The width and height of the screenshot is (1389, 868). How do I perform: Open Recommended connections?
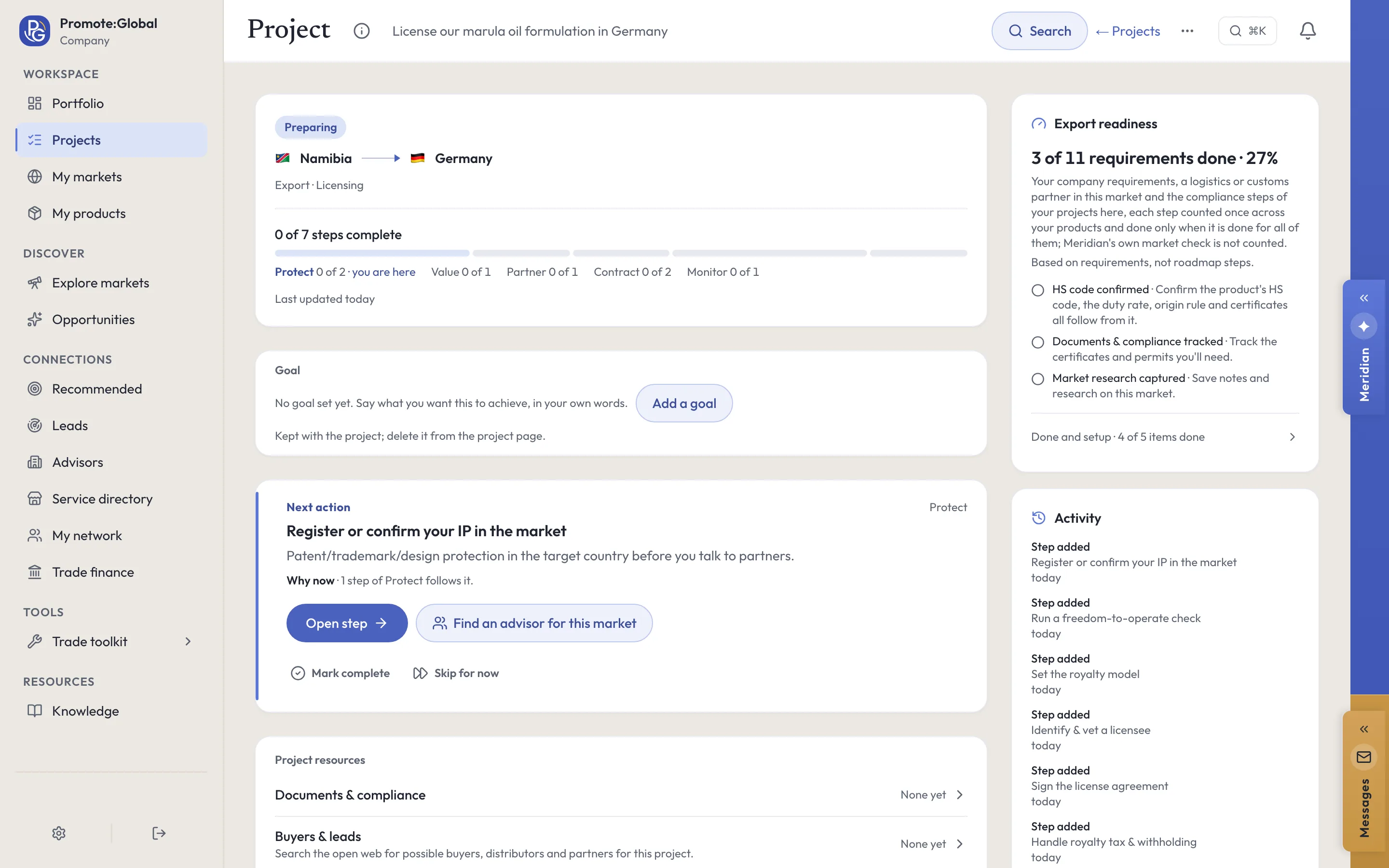[x=111, y=389]
